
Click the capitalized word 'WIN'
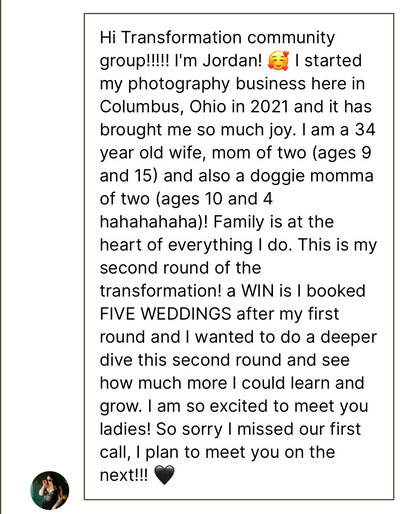(259, 291)
